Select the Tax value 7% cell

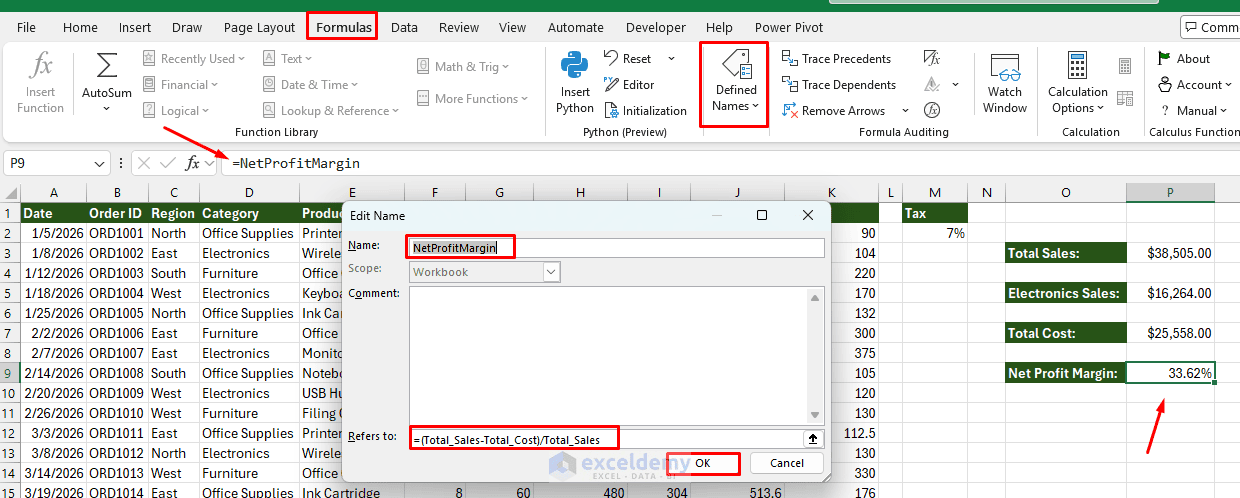pyautogui.click(x=935, y=233)
